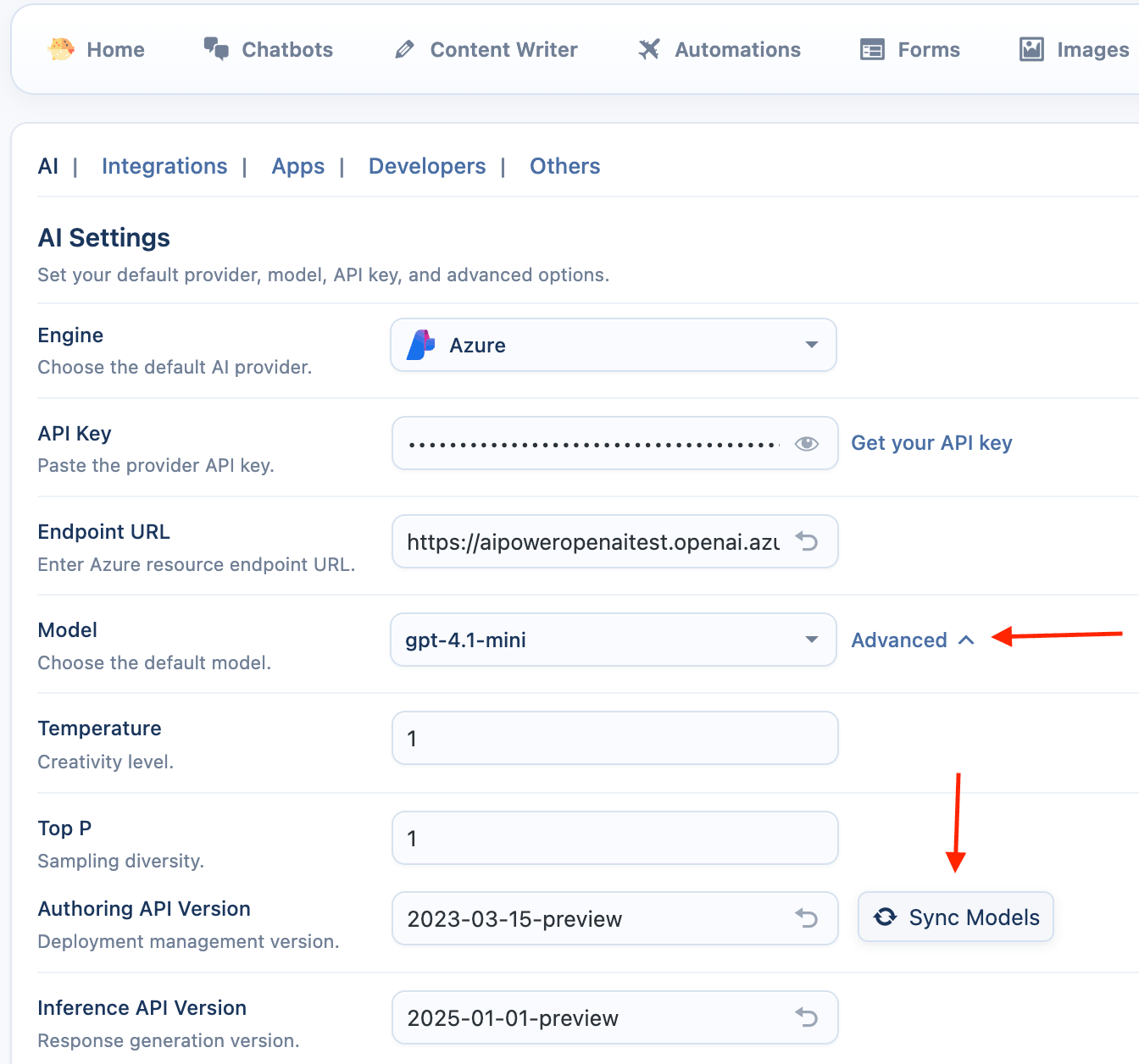Open the Engine provider dropdown

tap(613, 345)
